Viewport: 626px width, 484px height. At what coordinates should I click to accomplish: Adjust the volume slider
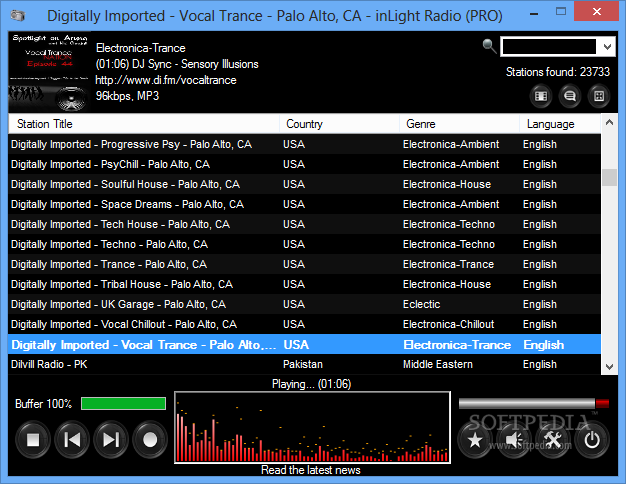tap(534, 403)
